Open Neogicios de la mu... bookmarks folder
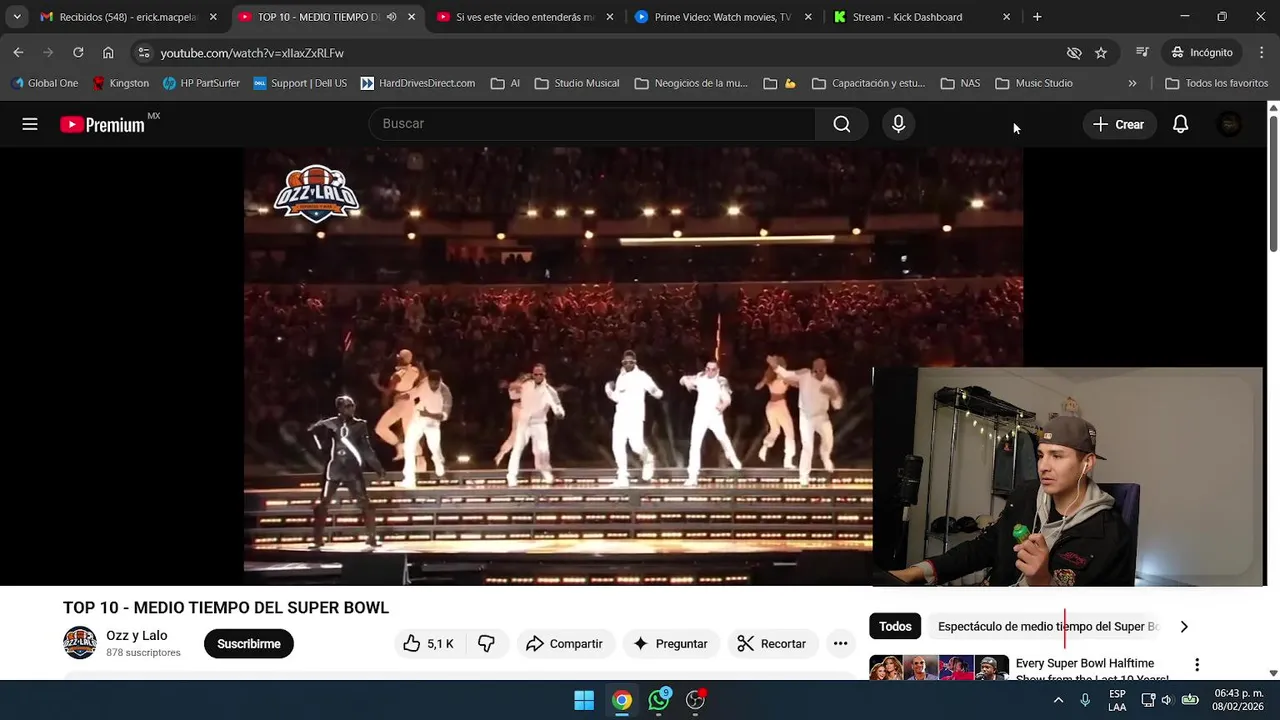This screenshot has height=720, width=1280. click(x=691, y=83)
